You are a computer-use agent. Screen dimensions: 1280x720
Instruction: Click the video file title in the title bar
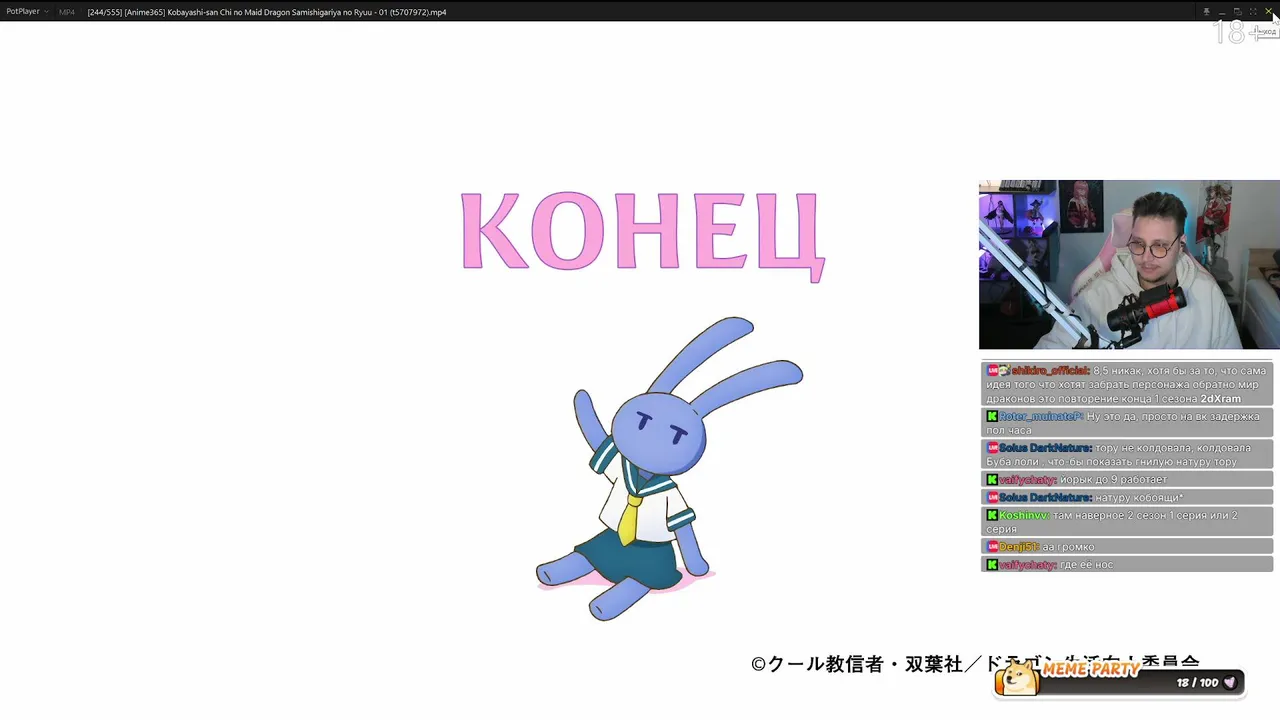pyautogui.click(x=267, y=12)
